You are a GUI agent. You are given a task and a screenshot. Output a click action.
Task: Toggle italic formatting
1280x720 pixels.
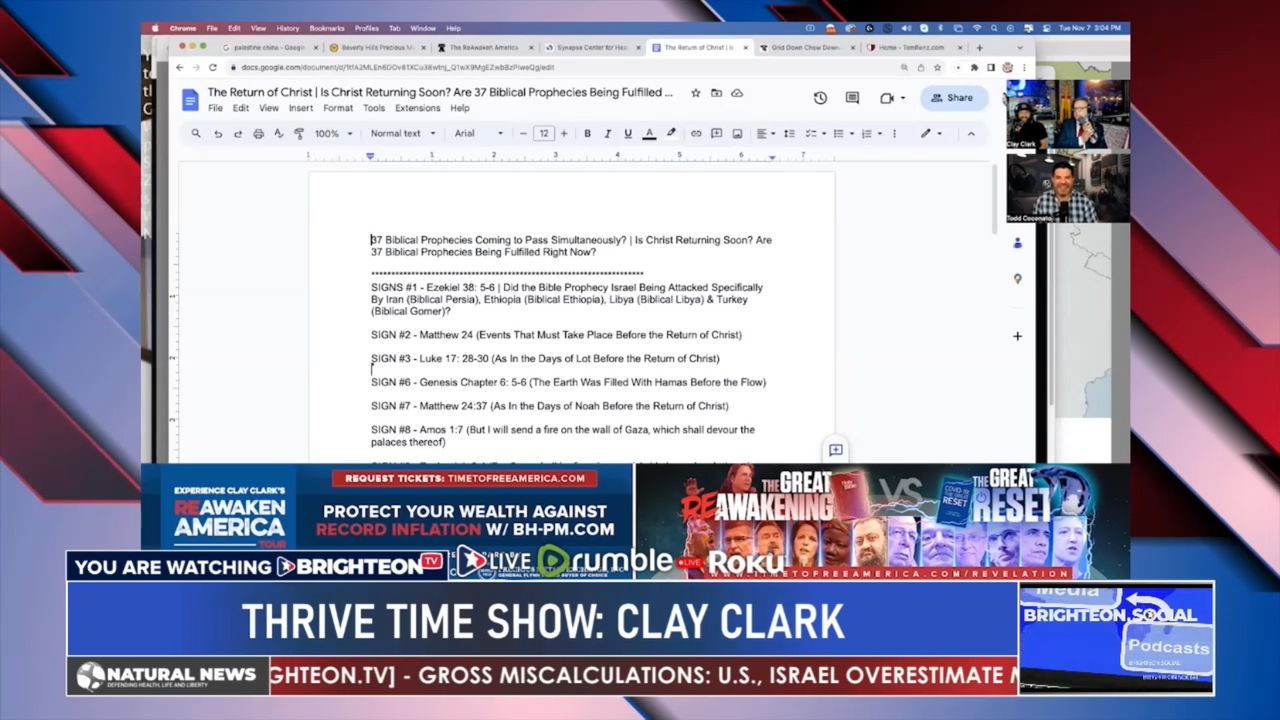click(x=607, y=134)
